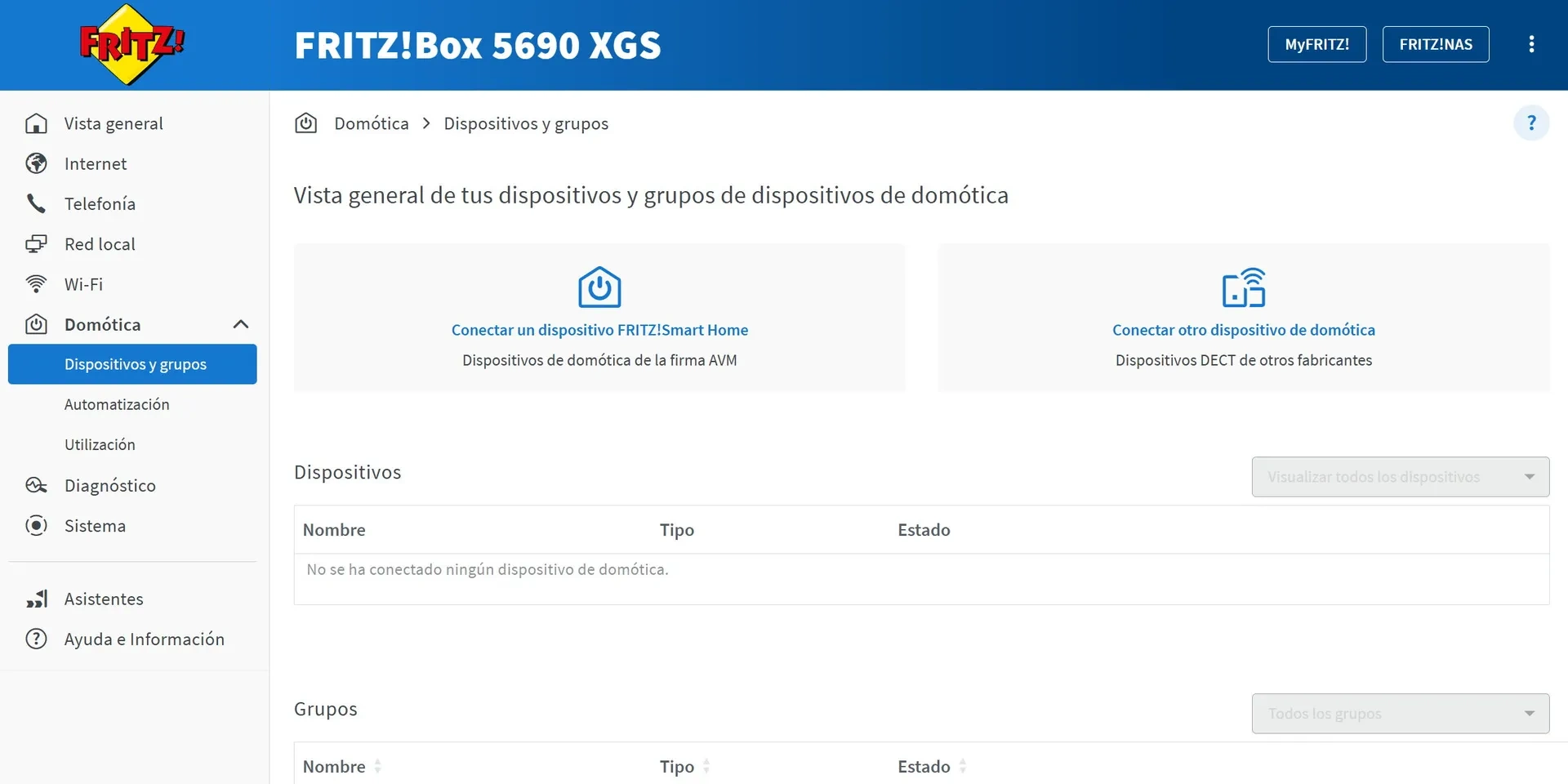Click the Wi-Fi signal icon in sidebar
Image resolution: width=1568 pixels, height=784 pixels.
tap(36, 284)
